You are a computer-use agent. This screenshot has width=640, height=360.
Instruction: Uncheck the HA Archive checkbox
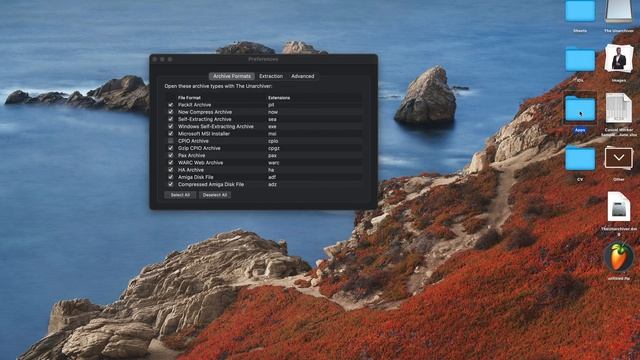(171, 170)
